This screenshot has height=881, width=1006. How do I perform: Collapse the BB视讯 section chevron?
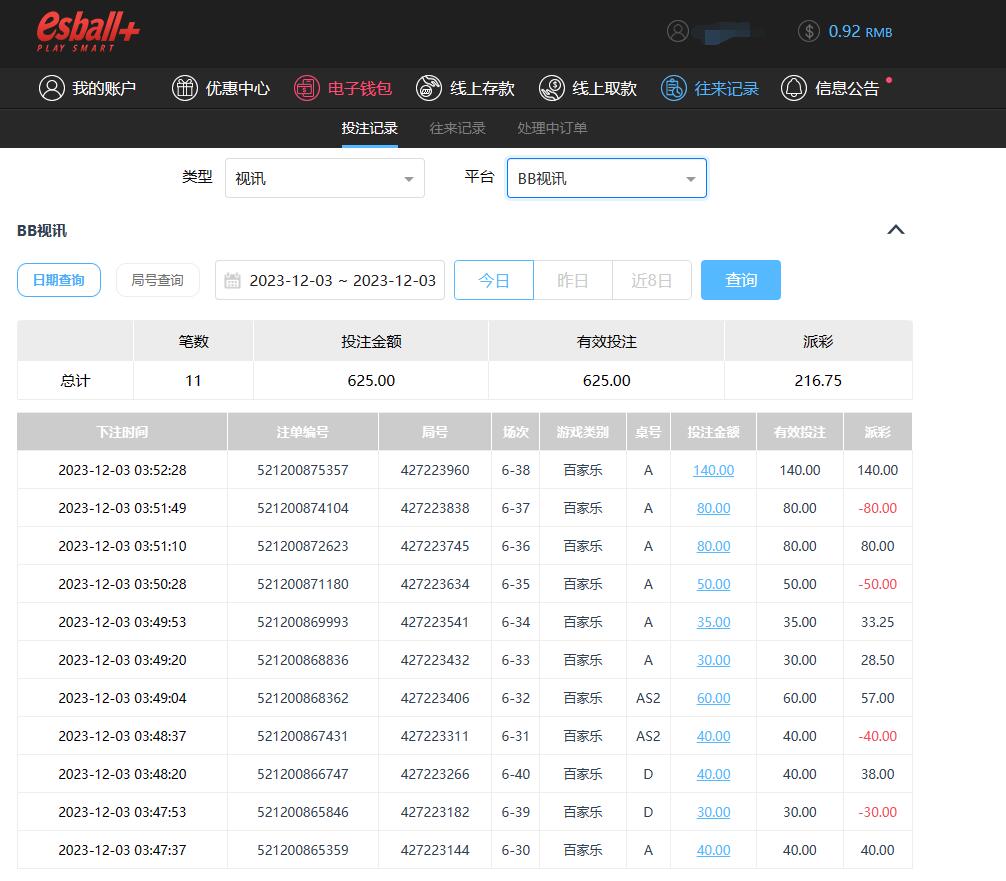point(896,230)
